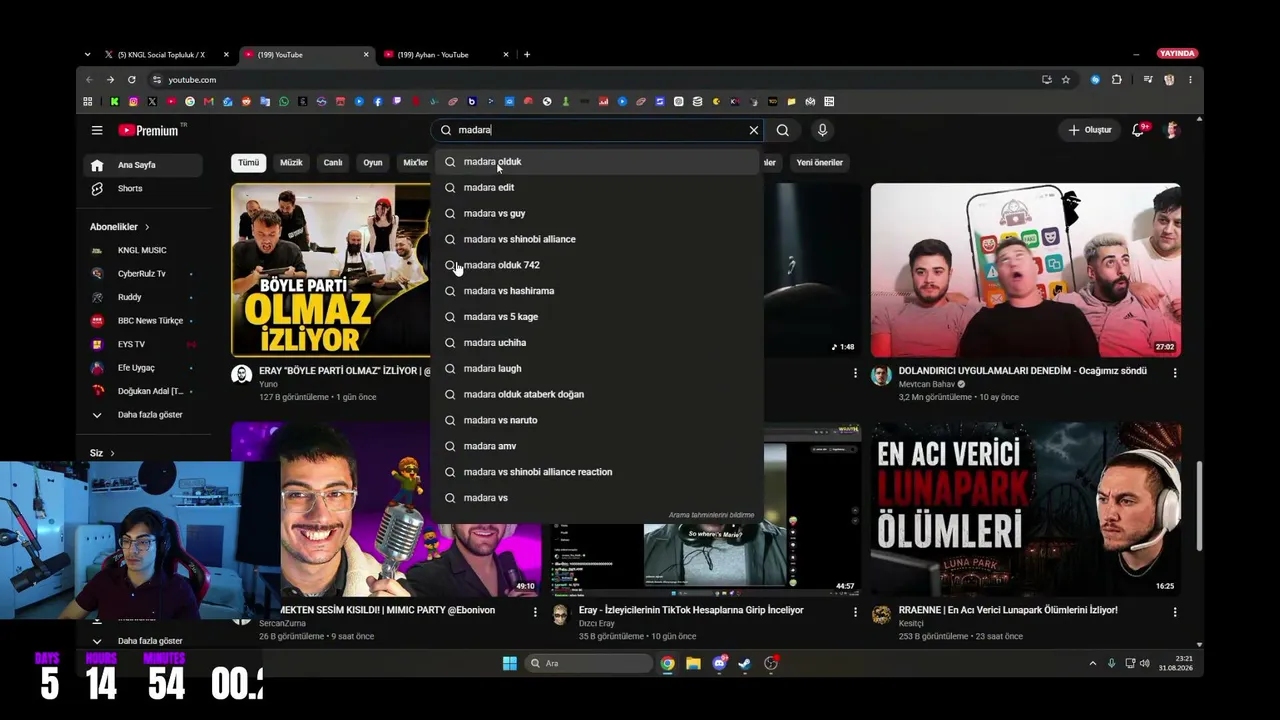Click the Oluştur create button

(1089, 130)
